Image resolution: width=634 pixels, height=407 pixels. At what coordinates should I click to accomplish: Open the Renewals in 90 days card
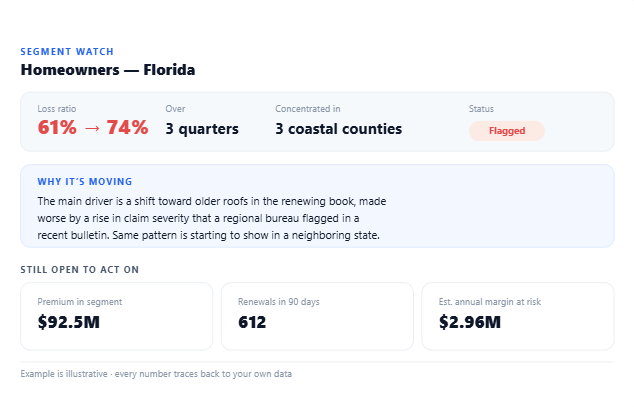(x=317, y=316)
